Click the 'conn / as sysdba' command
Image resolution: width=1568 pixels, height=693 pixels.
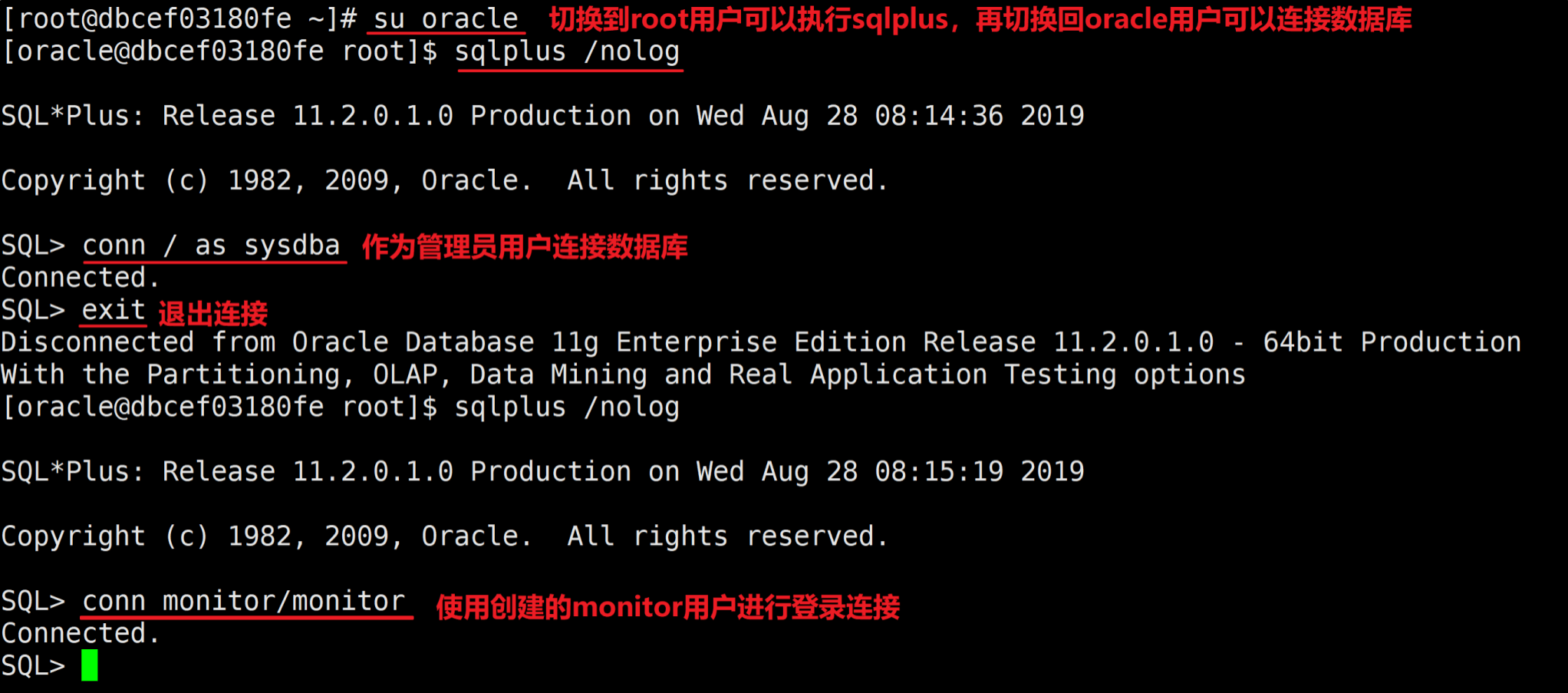point(212,246)
